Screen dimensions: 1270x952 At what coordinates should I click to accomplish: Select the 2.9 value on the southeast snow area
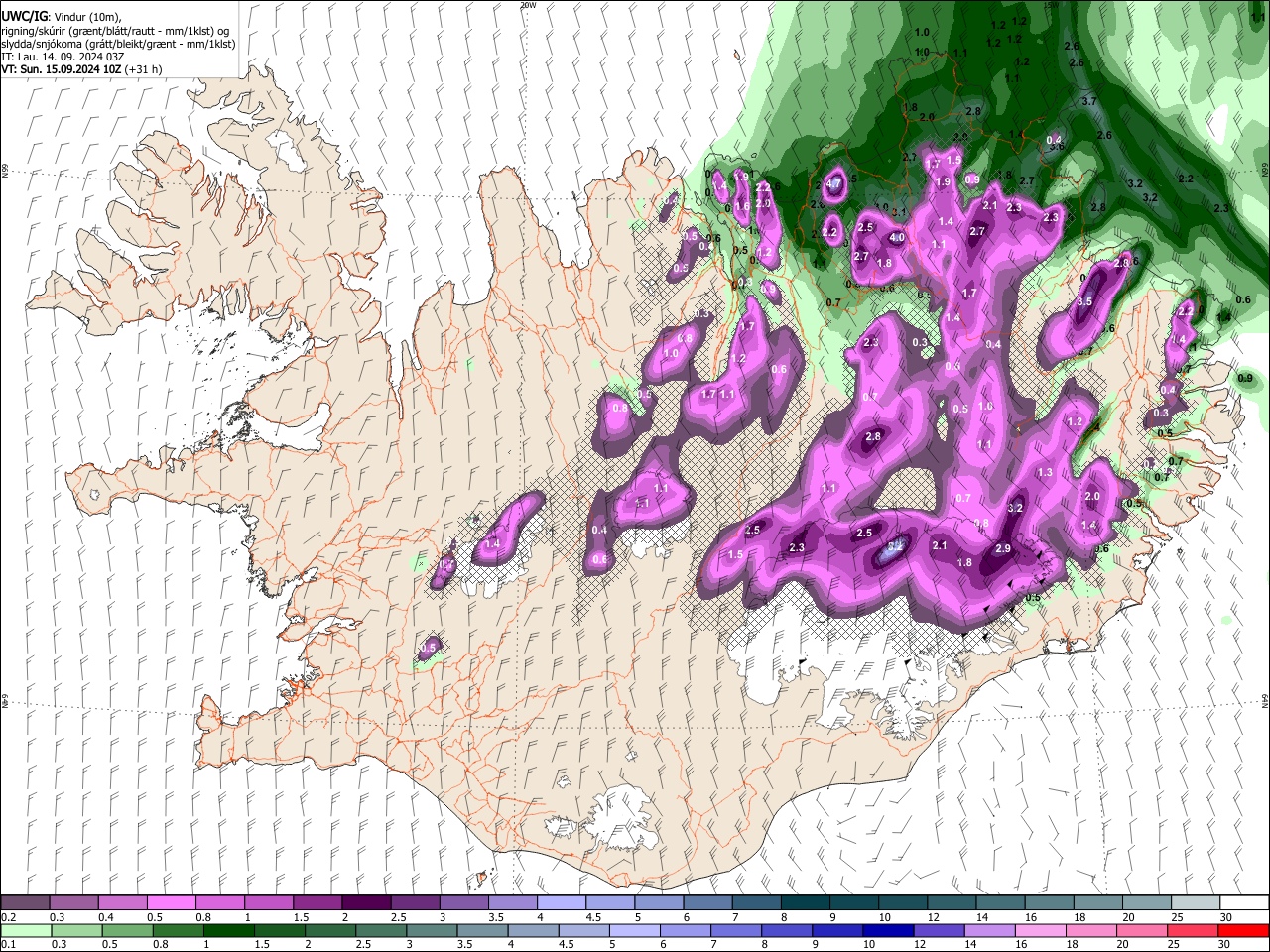[1003, 548]
